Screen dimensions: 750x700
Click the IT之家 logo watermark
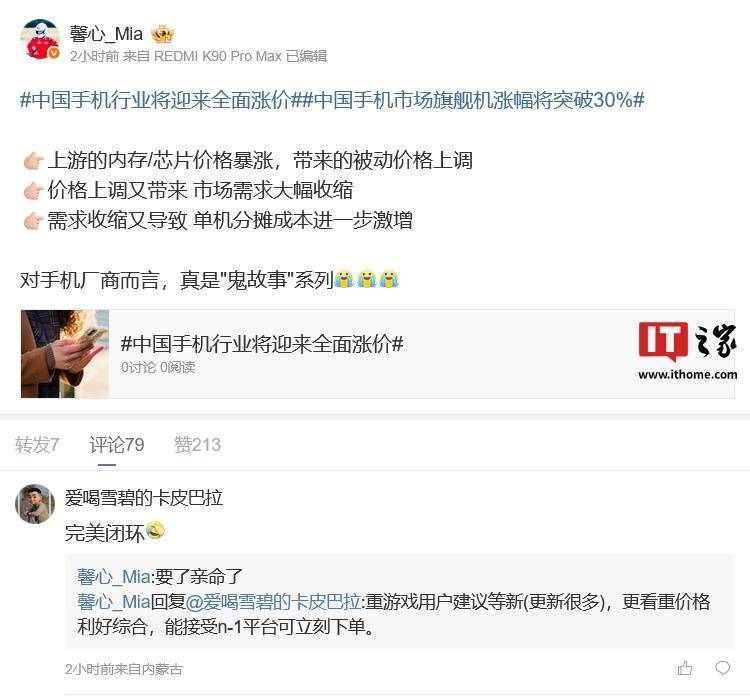tap(687, 352)
